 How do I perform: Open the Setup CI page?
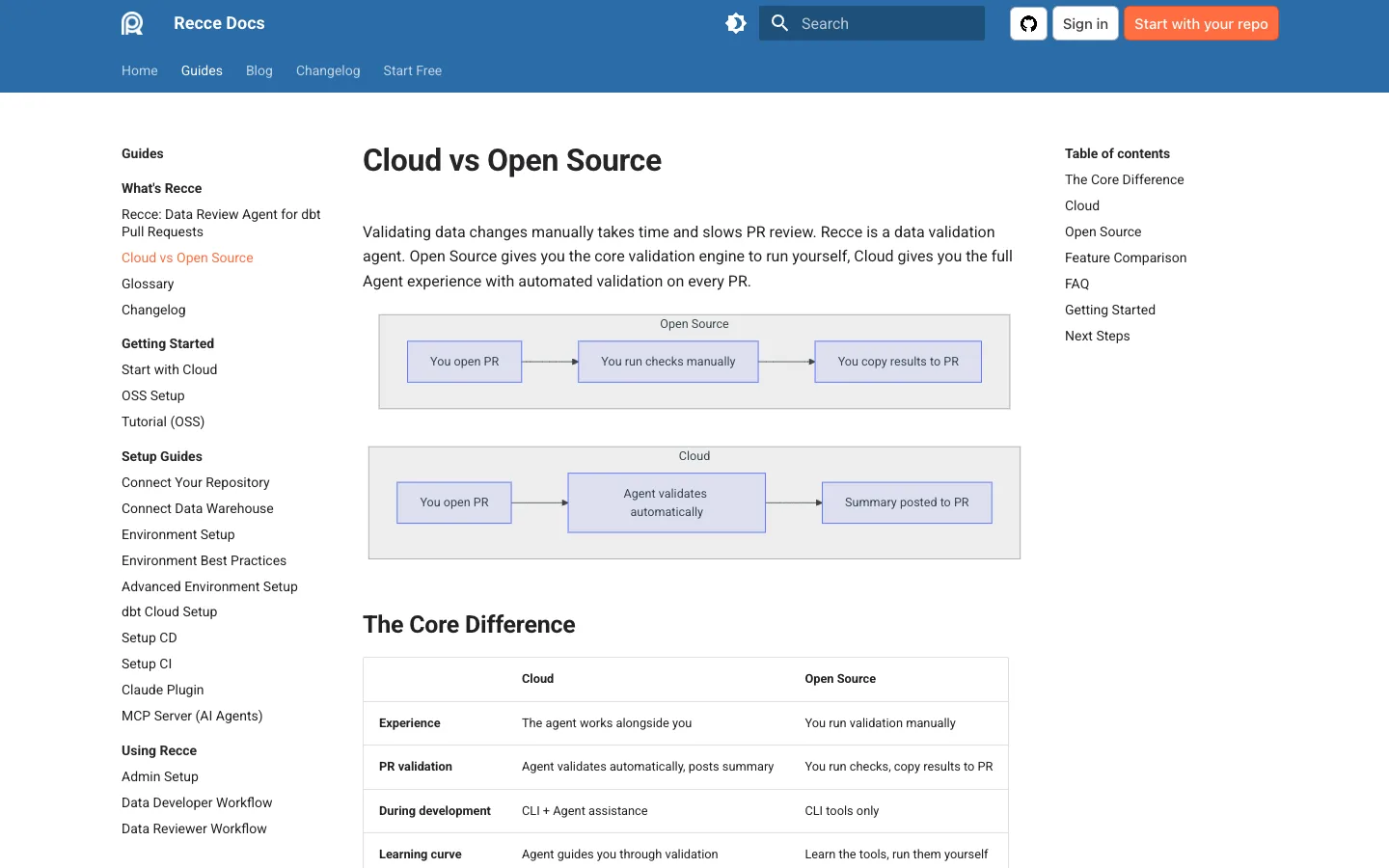147,664
